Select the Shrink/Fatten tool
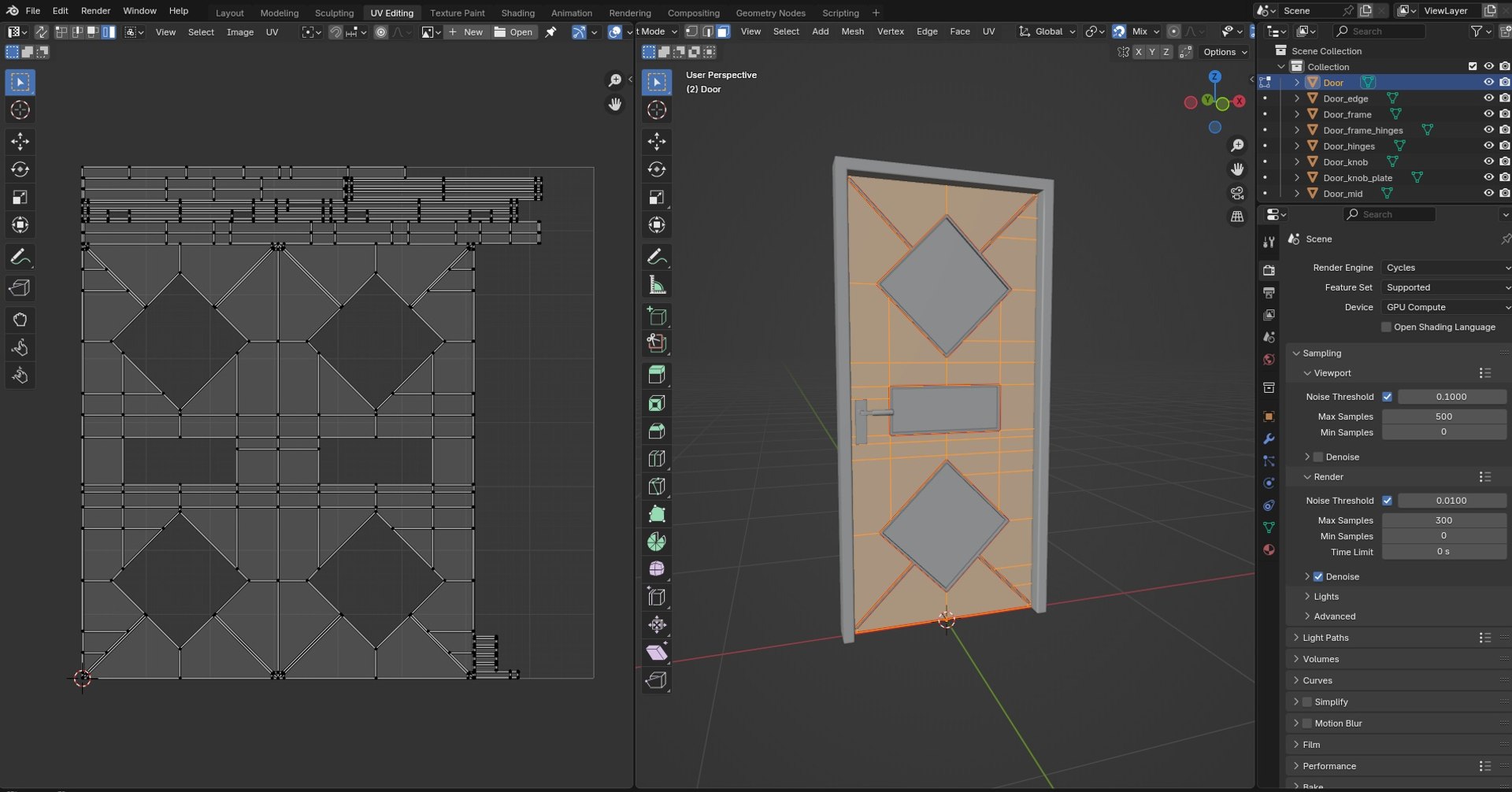1512x792 pixels. [x=657, y=625]
